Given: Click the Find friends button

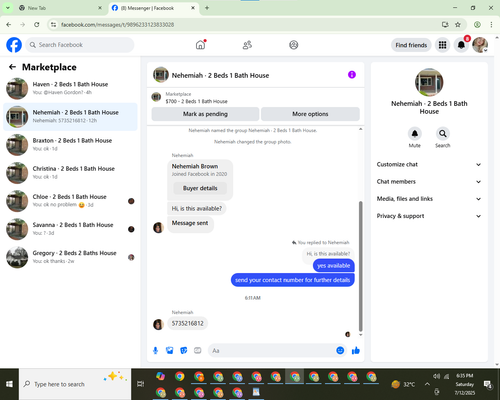Looking at the screenshot, I should pyautogui.click(x=411, y=45).
